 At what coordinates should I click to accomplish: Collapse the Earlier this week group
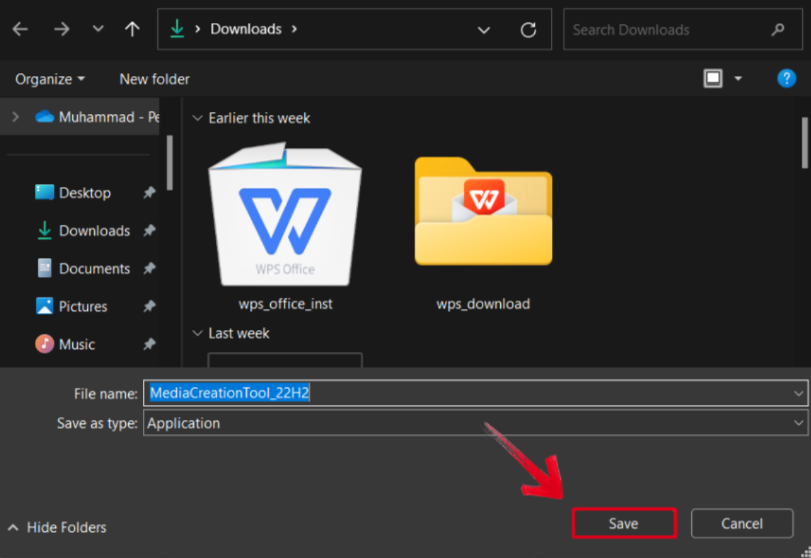click(196, 118)
